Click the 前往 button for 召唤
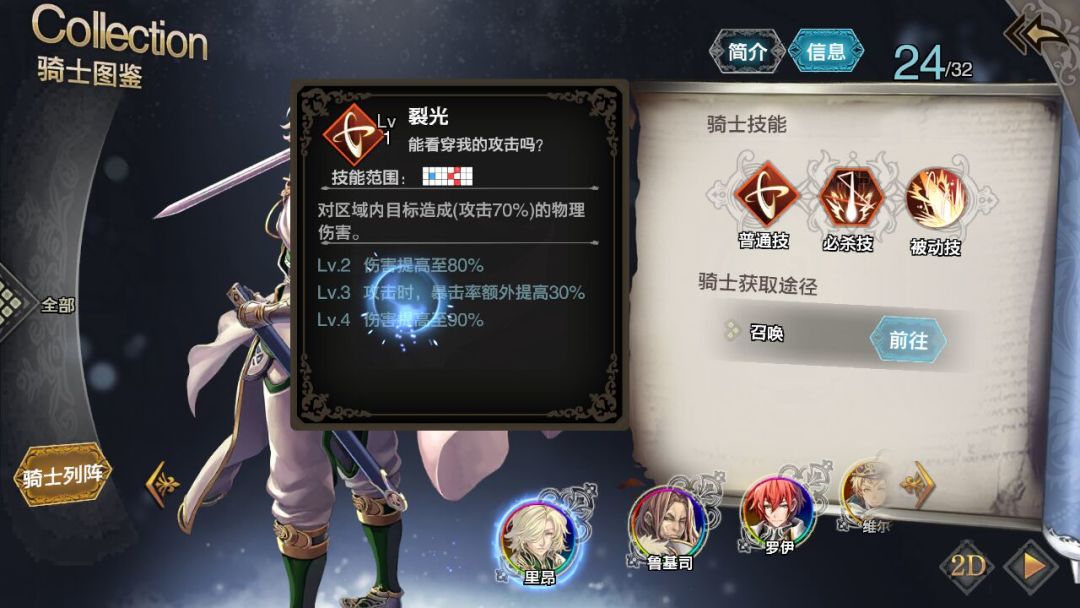The width and height of the screenshot is (1080, 608). [908, 339]
